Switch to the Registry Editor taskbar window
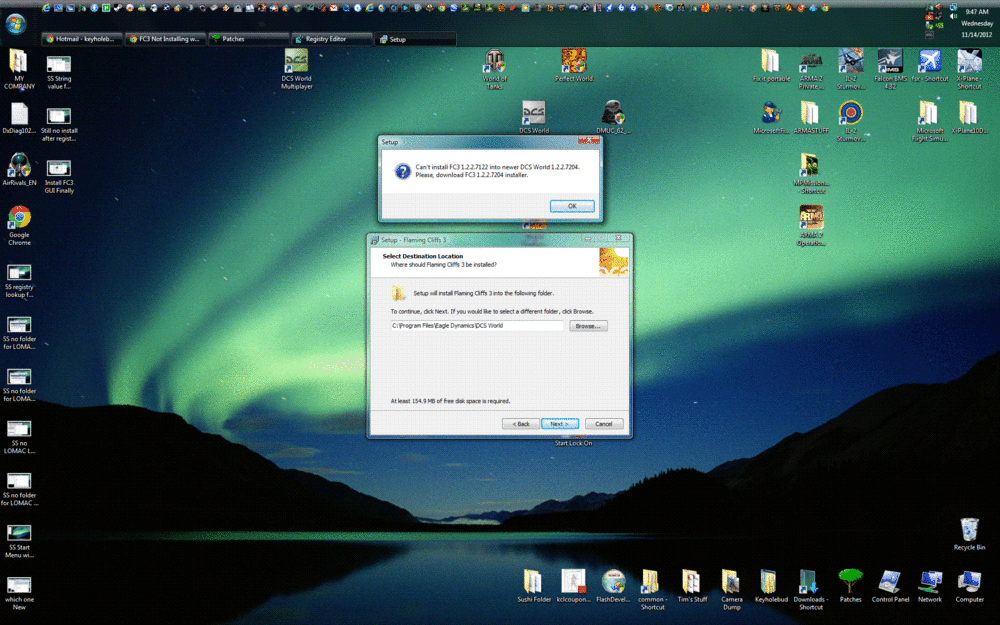The image size is (1000, 625). (x=330, y=38)
